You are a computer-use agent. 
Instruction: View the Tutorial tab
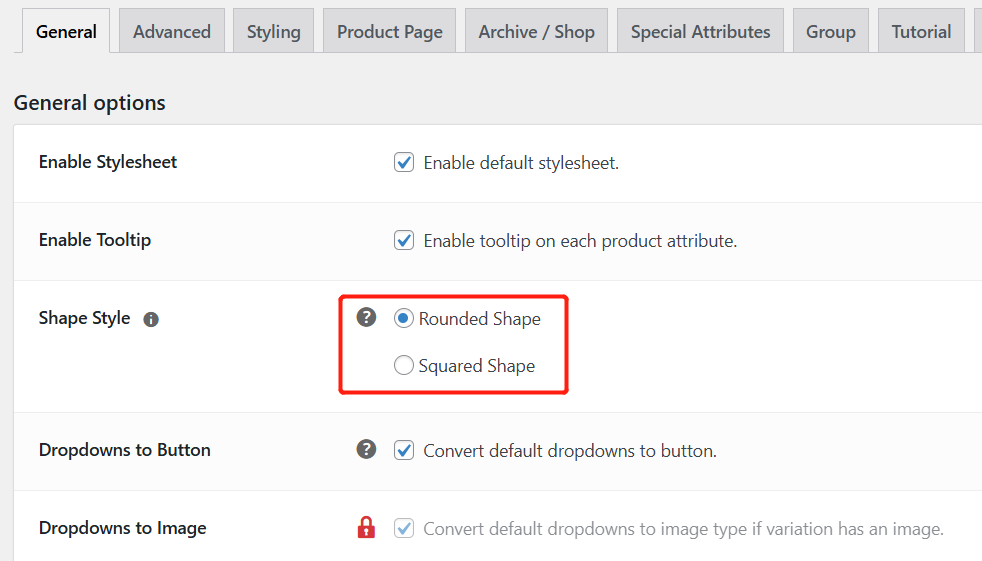(921, 32)
